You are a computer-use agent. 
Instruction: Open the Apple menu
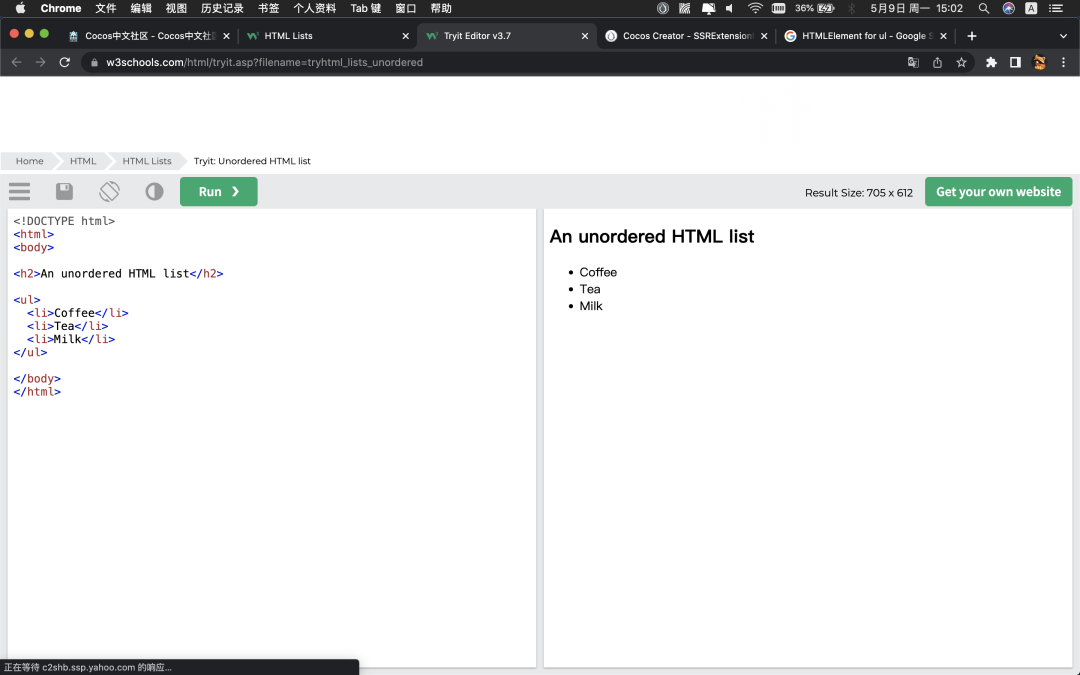pyautogui.click(x=20, y=8)
